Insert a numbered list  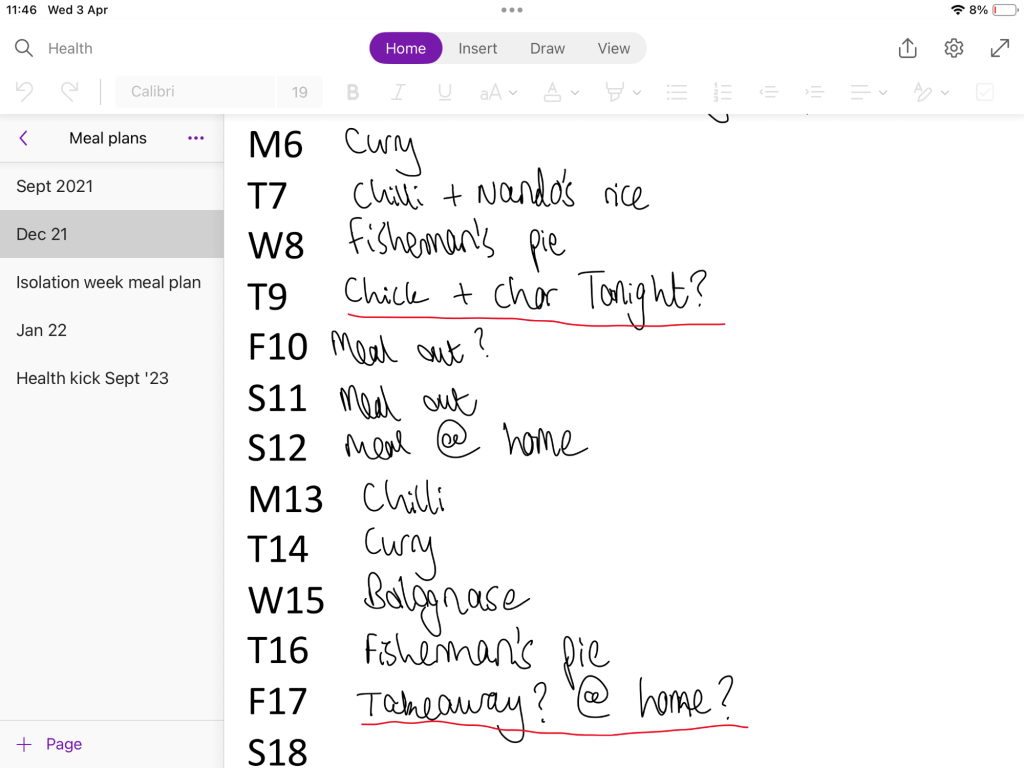point(723,92)
